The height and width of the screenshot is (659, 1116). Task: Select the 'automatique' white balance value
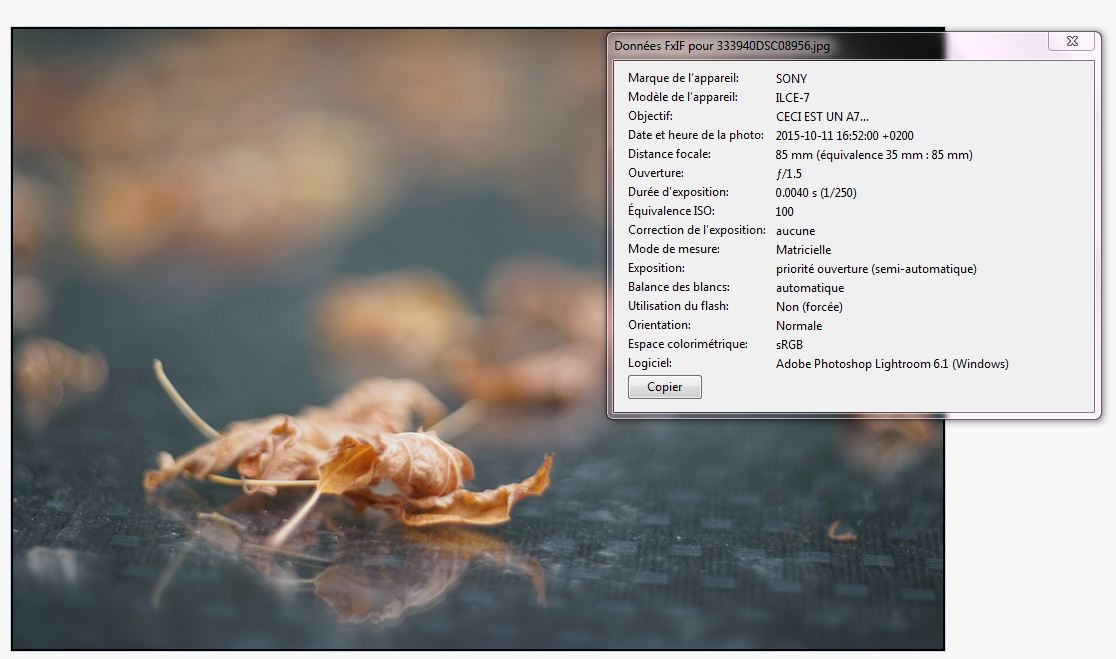810,288
